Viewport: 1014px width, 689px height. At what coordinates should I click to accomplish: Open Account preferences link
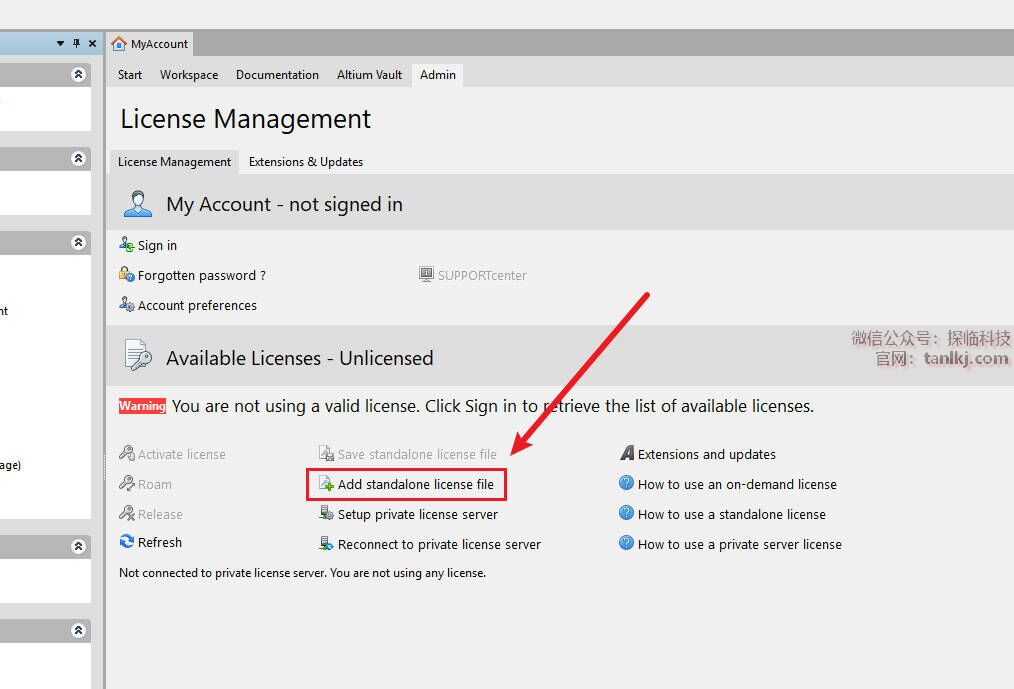tap(197, 305)
